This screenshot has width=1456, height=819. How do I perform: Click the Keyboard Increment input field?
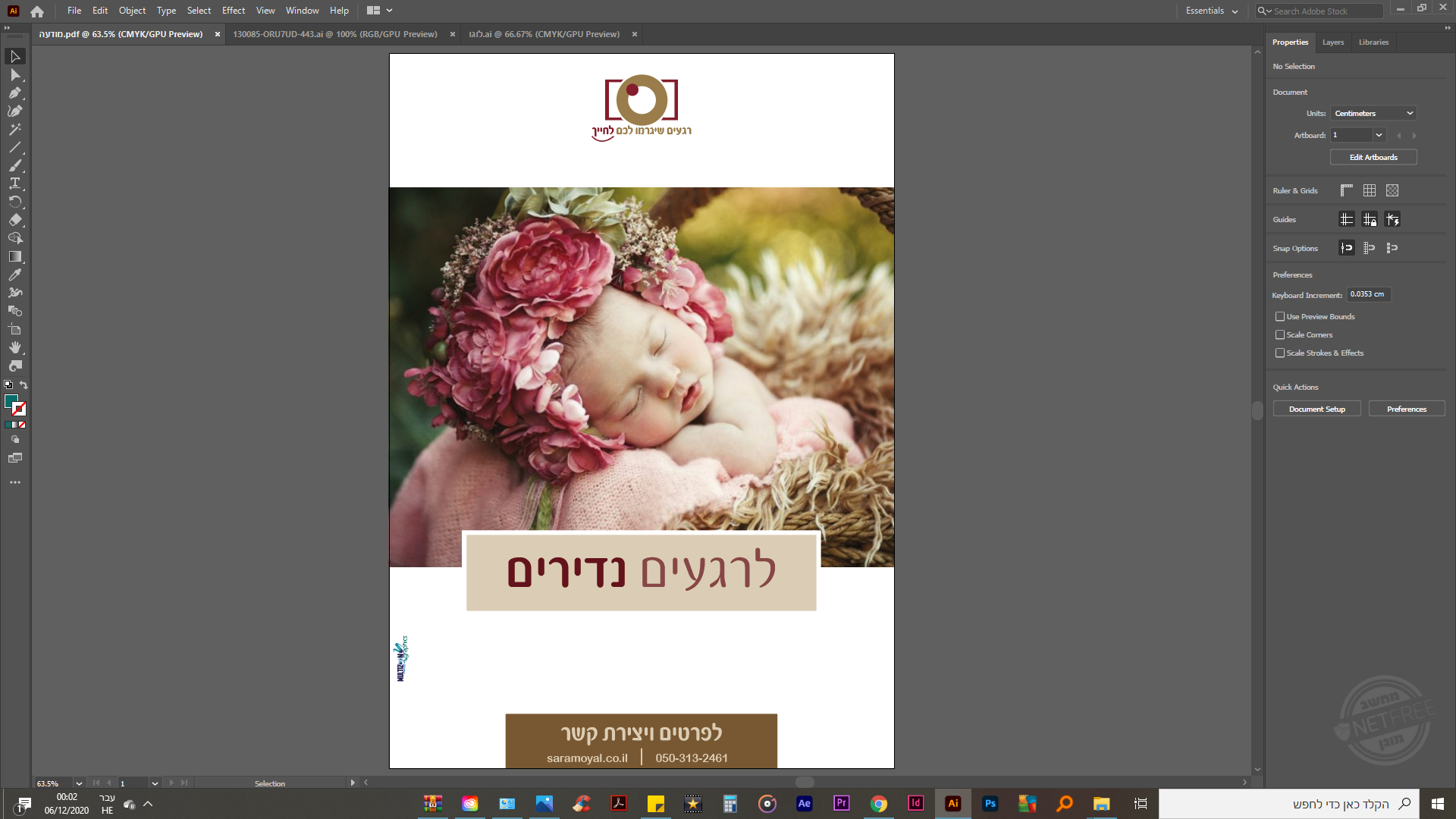click(1367, 294)
